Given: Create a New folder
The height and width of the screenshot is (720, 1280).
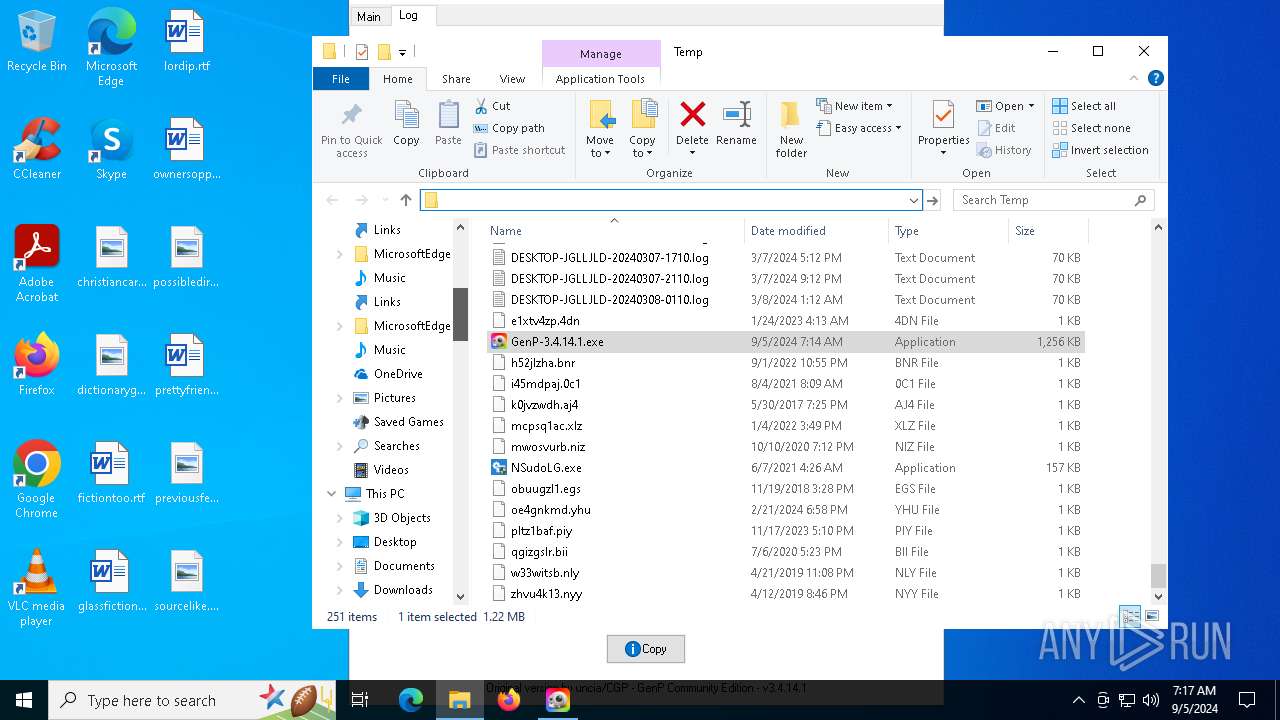Looking at the screenshot, I should (x=791, y=128).
